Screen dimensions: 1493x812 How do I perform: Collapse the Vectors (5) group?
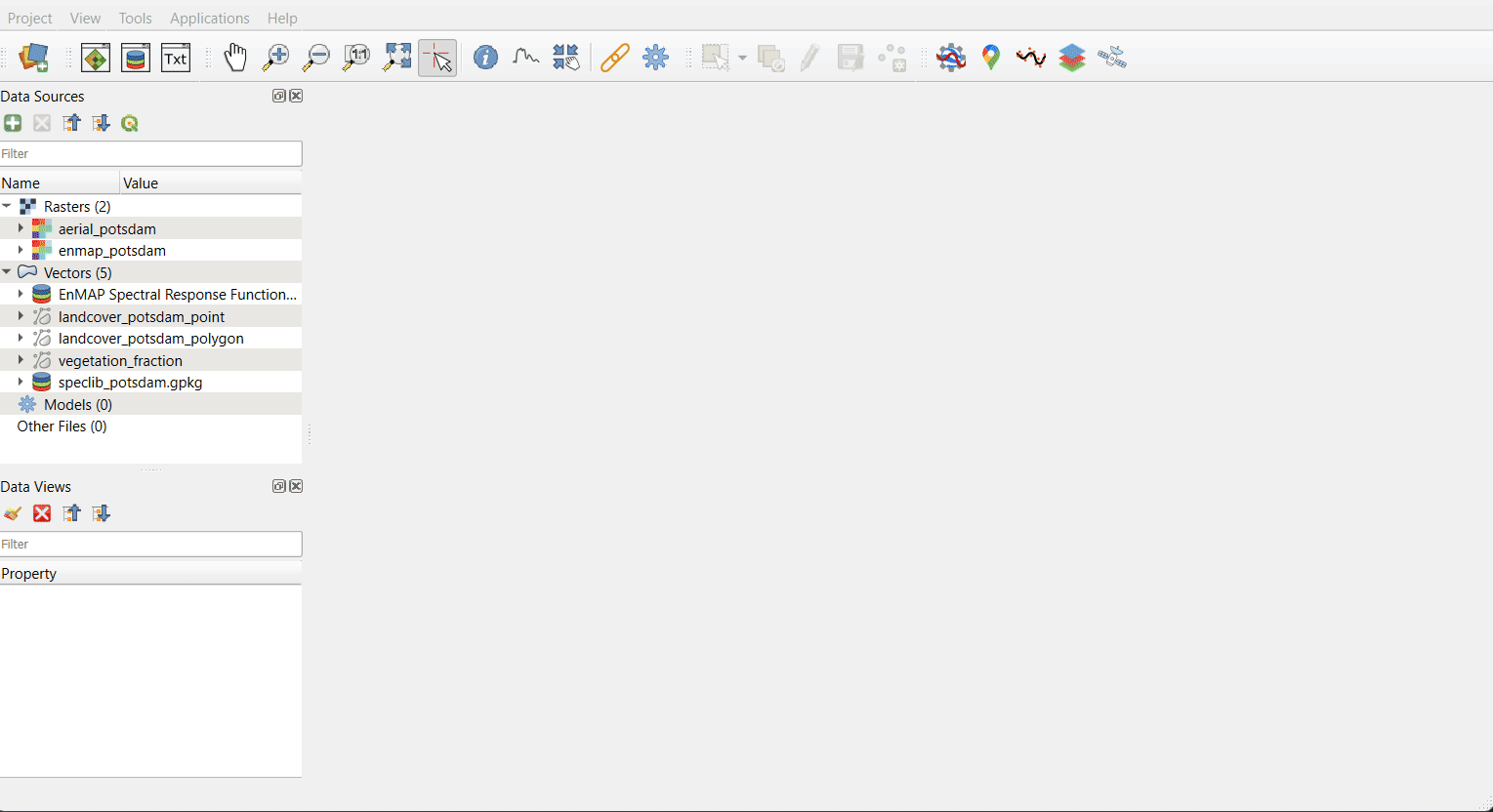[x=7, y=272]
